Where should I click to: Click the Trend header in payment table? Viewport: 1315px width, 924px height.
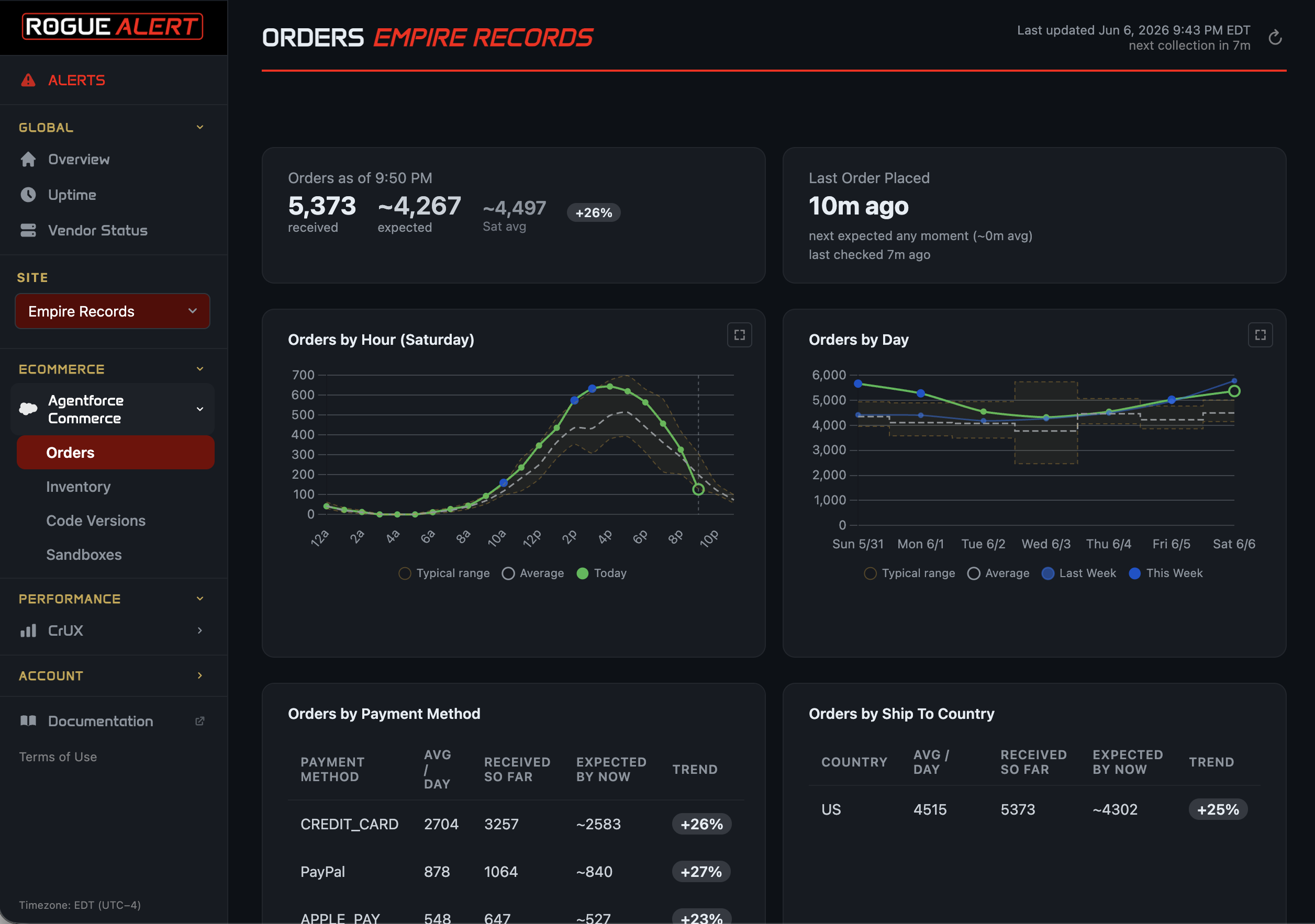click(695, 770)
